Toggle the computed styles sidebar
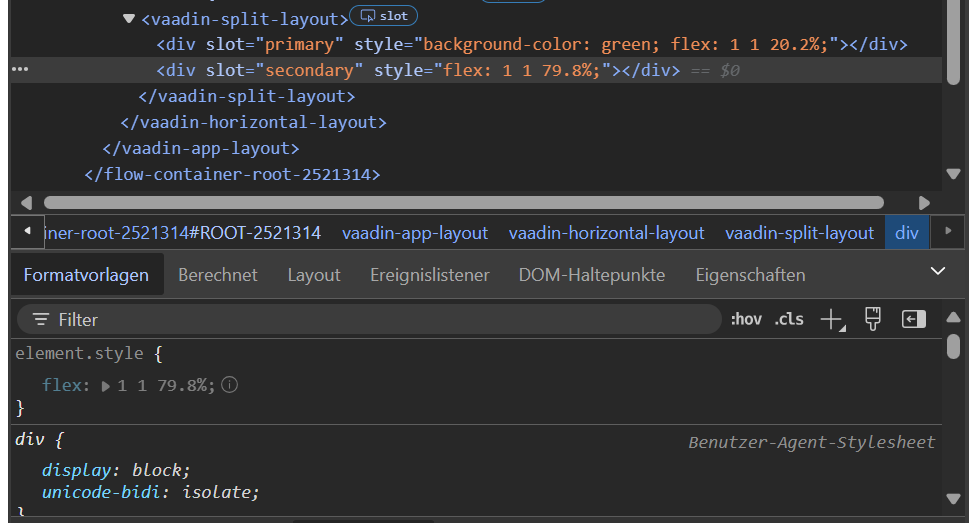The height and width of the screenshot is (523, 969). point(913,320)
